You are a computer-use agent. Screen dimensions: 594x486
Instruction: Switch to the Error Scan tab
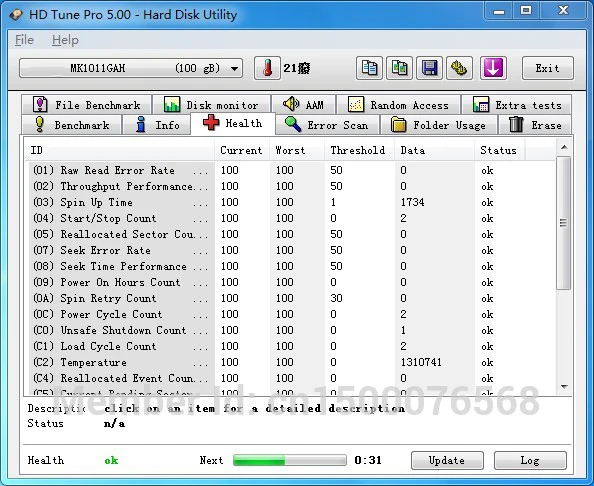[327, 125]
